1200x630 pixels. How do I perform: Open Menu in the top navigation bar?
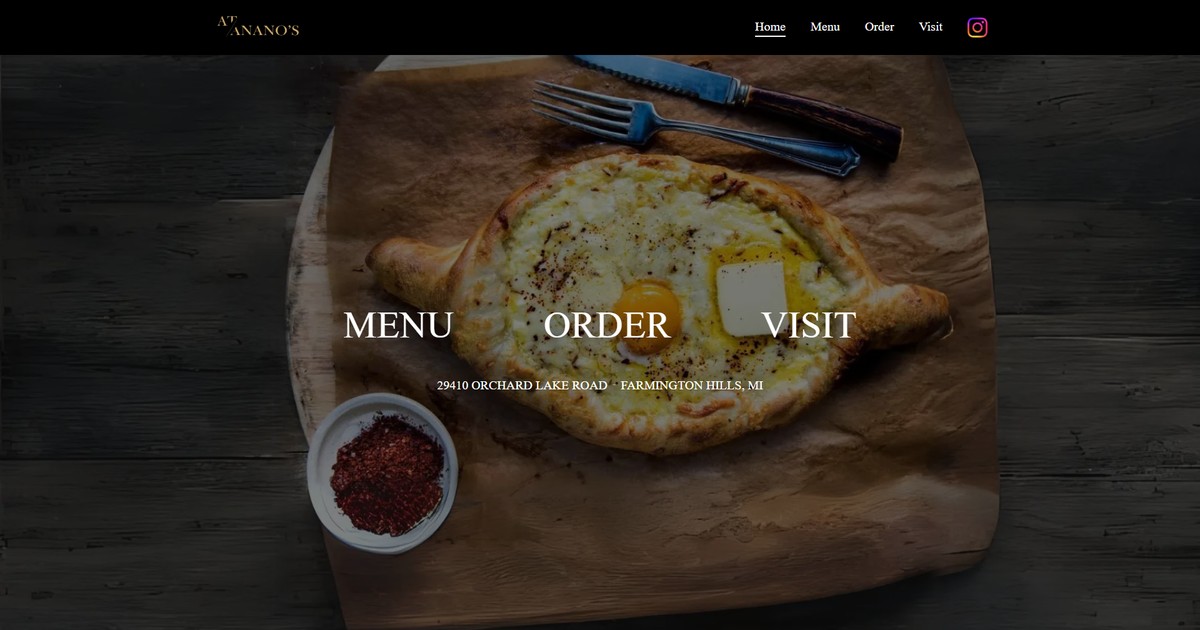(825, 27)
